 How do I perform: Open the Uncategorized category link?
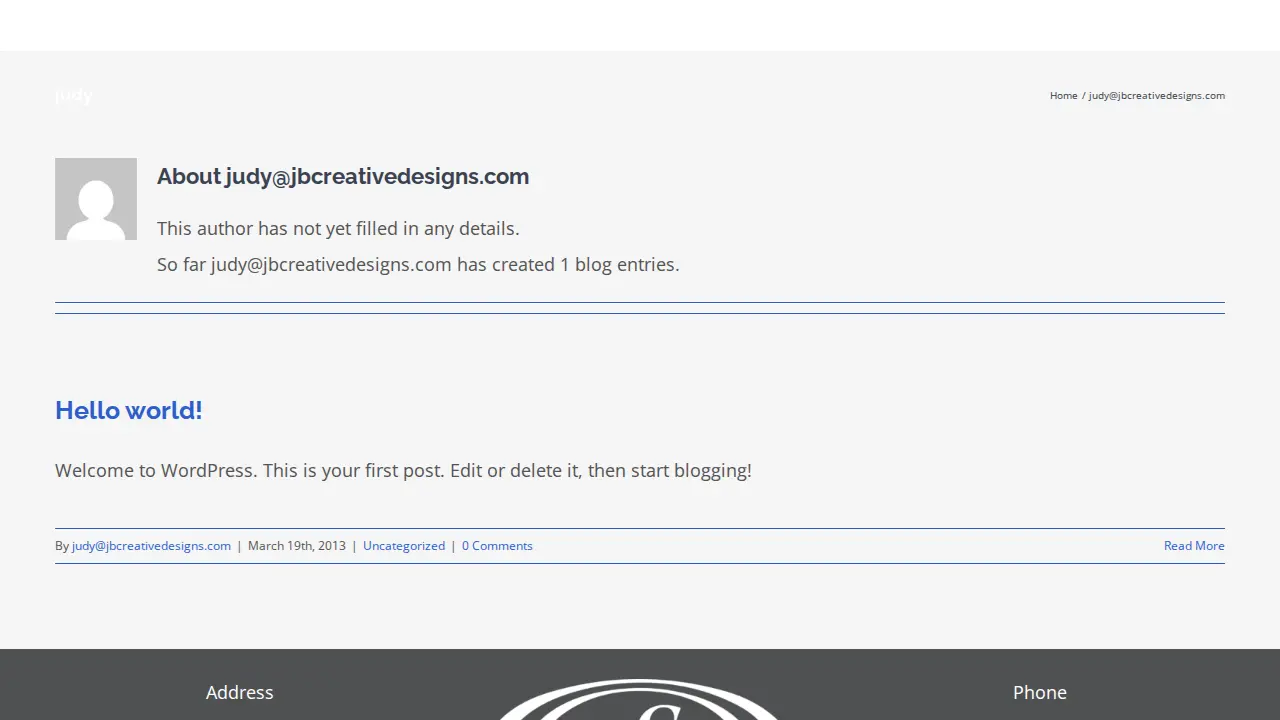pyautogui.click(x=404, y=546)
